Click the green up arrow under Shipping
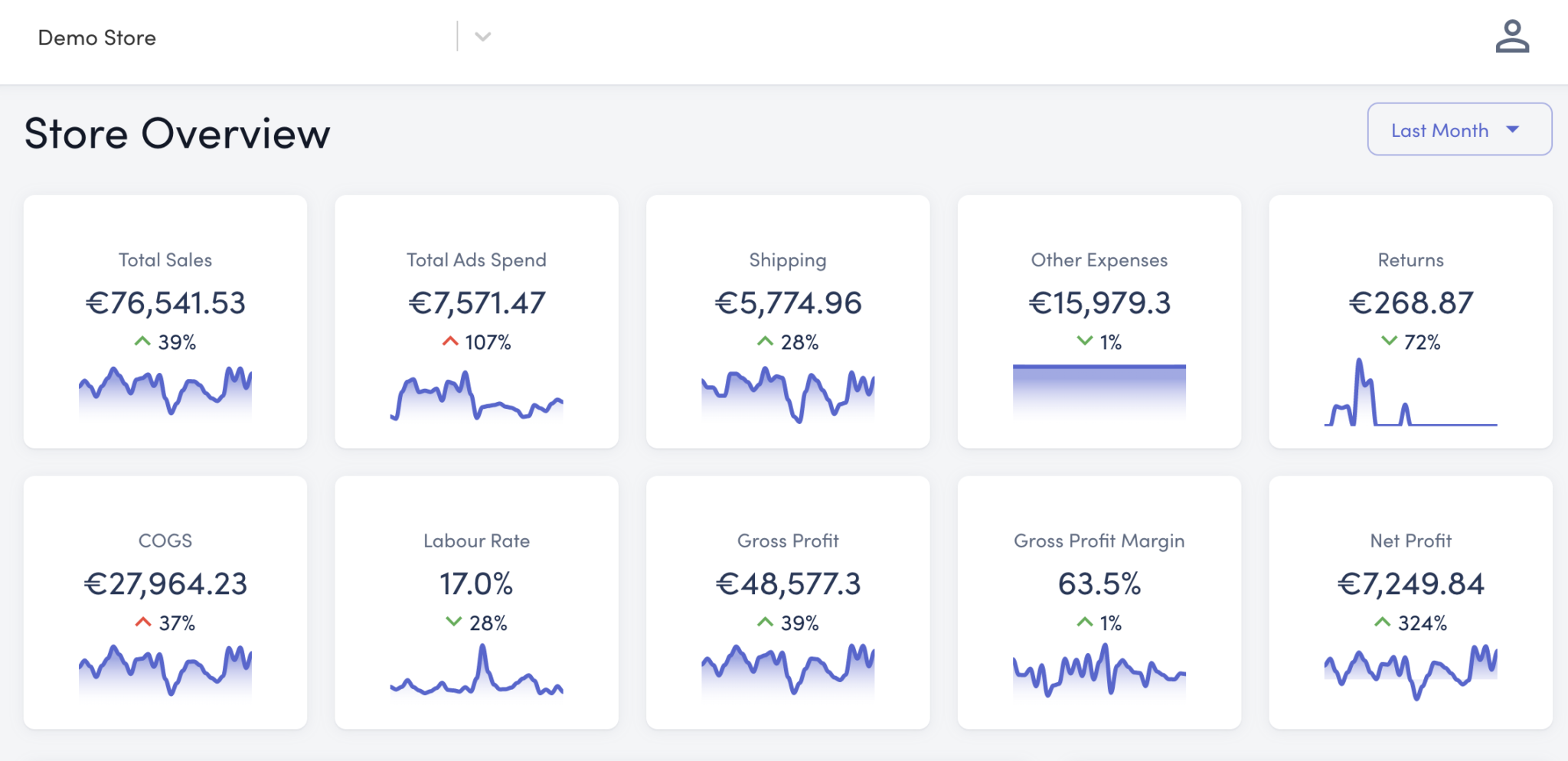This screenshot has width=1568, height=761. click(x=765, y=341)
